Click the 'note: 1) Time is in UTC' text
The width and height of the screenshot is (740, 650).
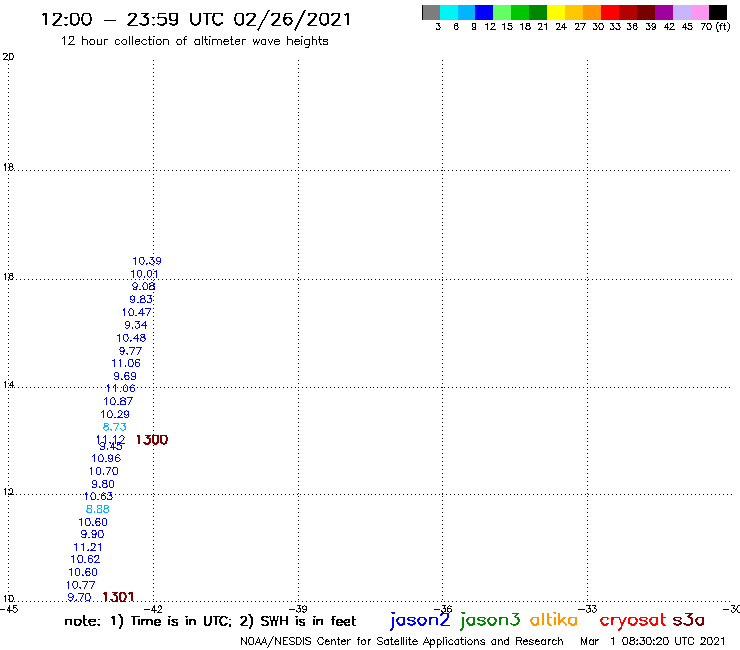coord(148,621)
